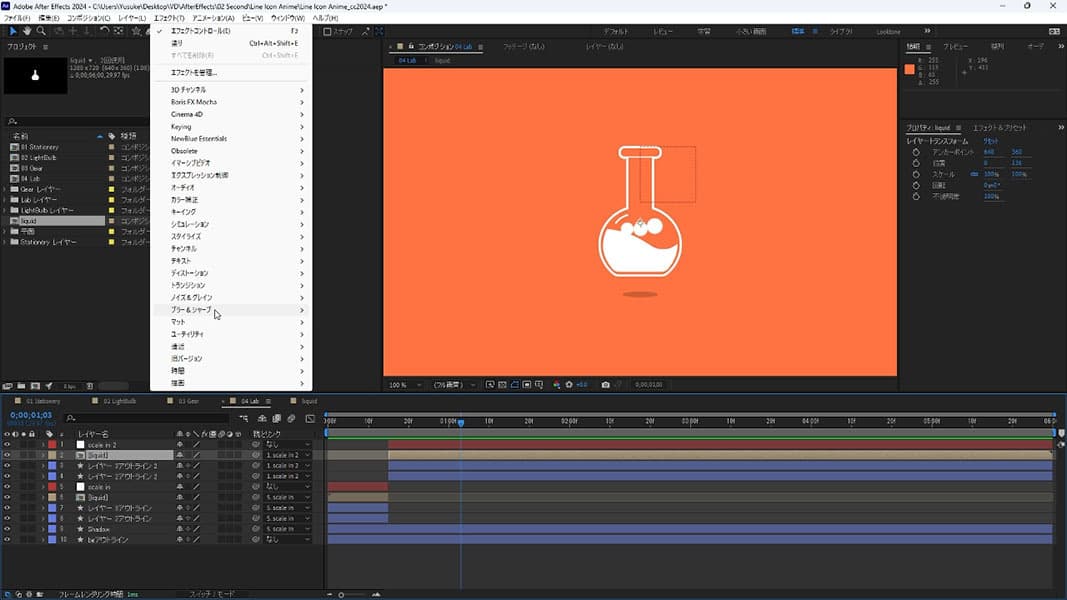The image size is (1067, 600).
Task: Click the new folder icon in Project panel
Action: point(20,386)
